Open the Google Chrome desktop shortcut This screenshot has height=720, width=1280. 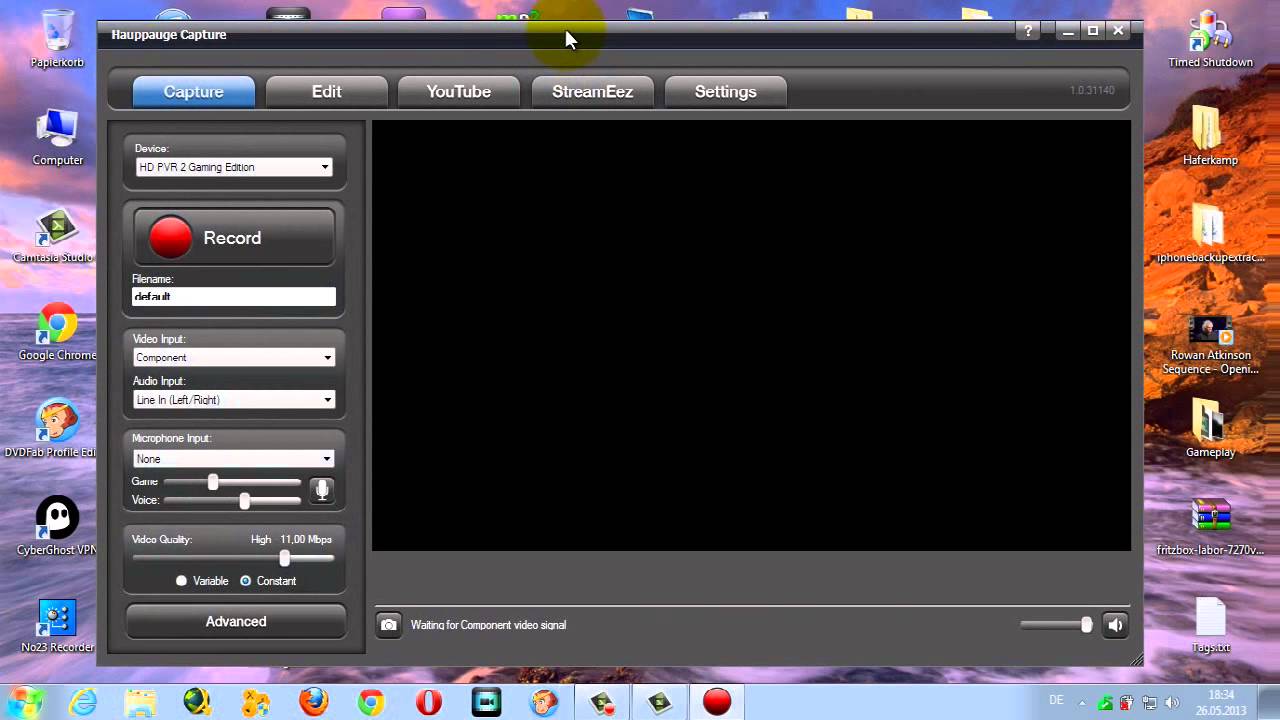coord(57,332)
